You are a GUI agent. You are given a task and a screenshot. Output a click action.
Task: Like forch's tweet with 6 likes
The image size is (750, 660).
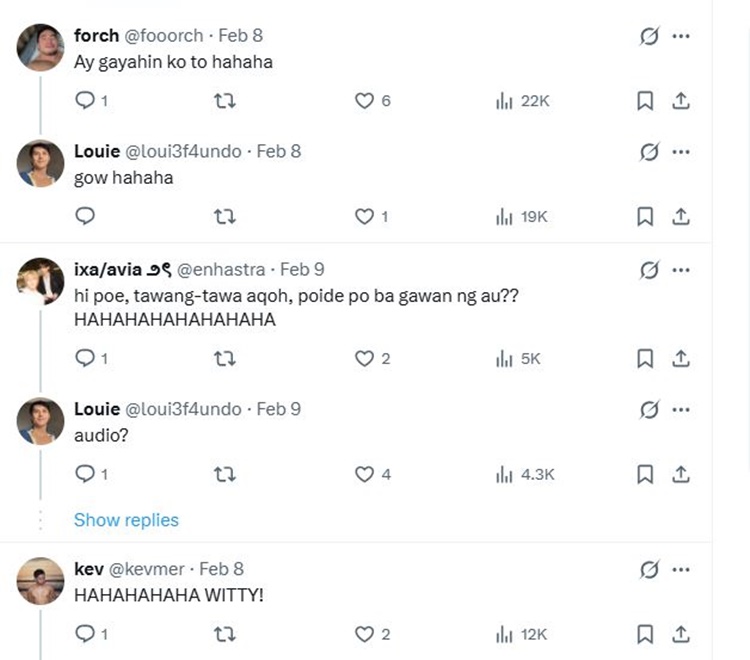365,100
